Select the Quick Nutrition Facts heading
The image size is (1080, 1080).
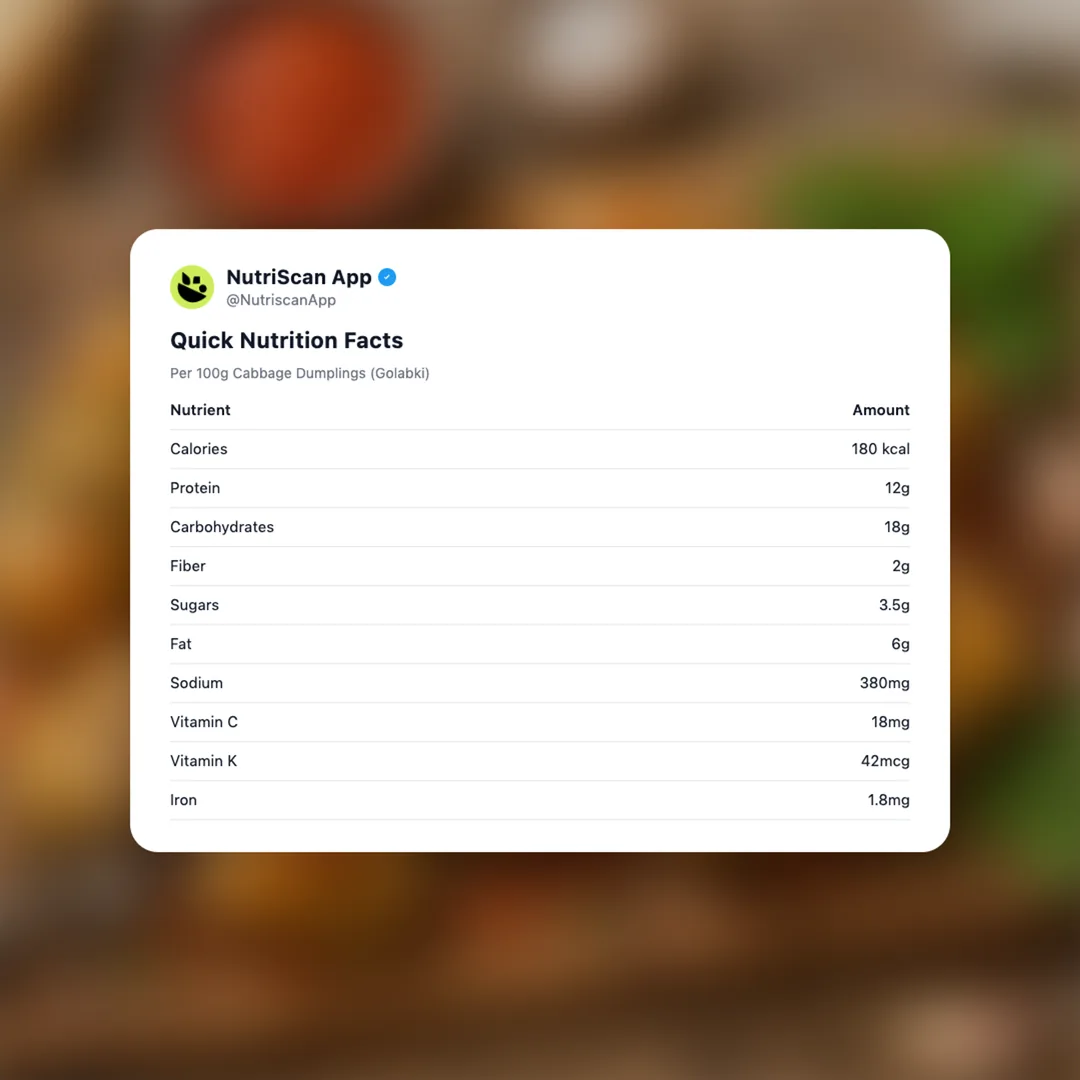tap(286, 340)
